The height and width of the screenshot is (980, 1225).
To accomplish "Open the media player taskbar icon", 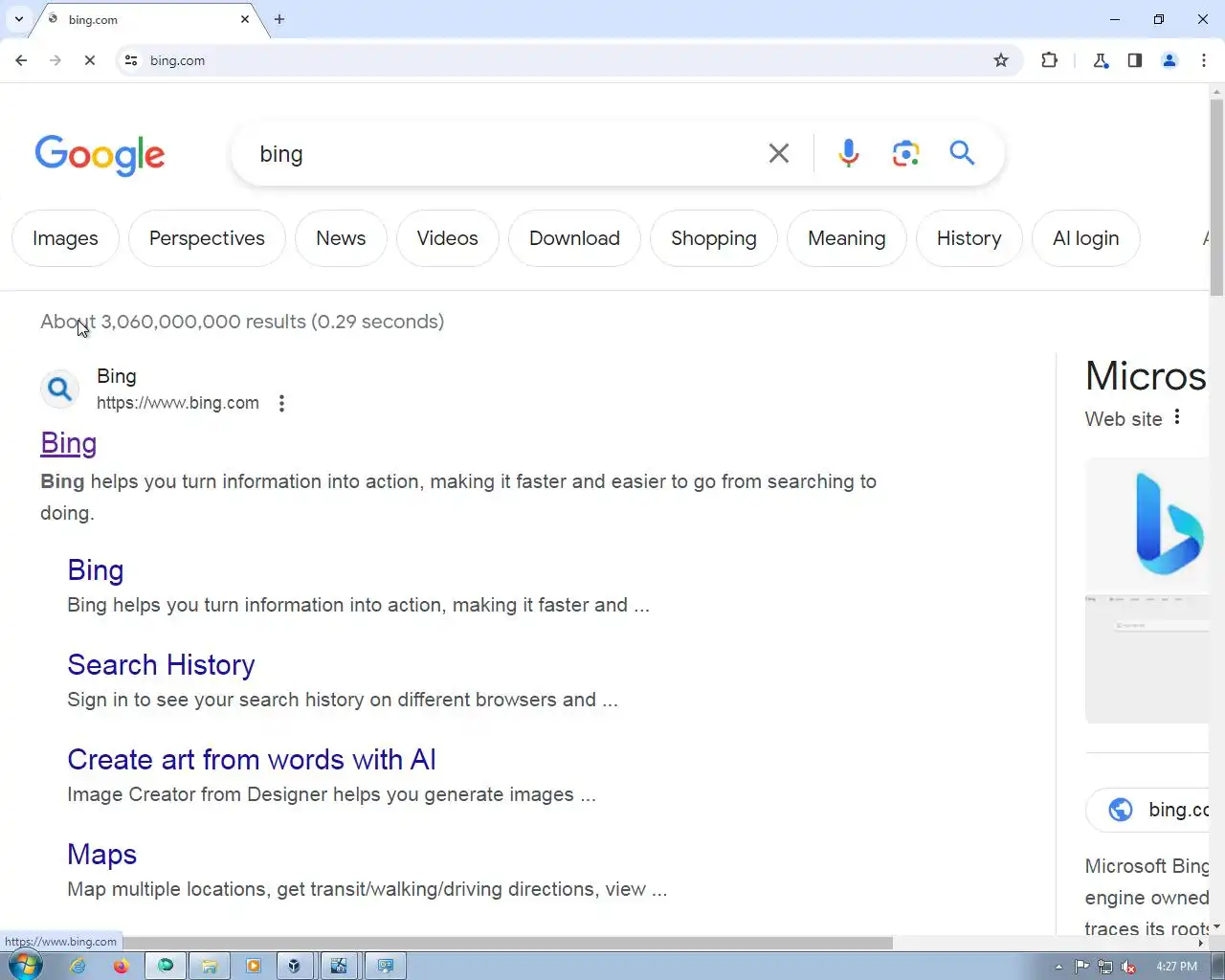I will coord(253,966).
